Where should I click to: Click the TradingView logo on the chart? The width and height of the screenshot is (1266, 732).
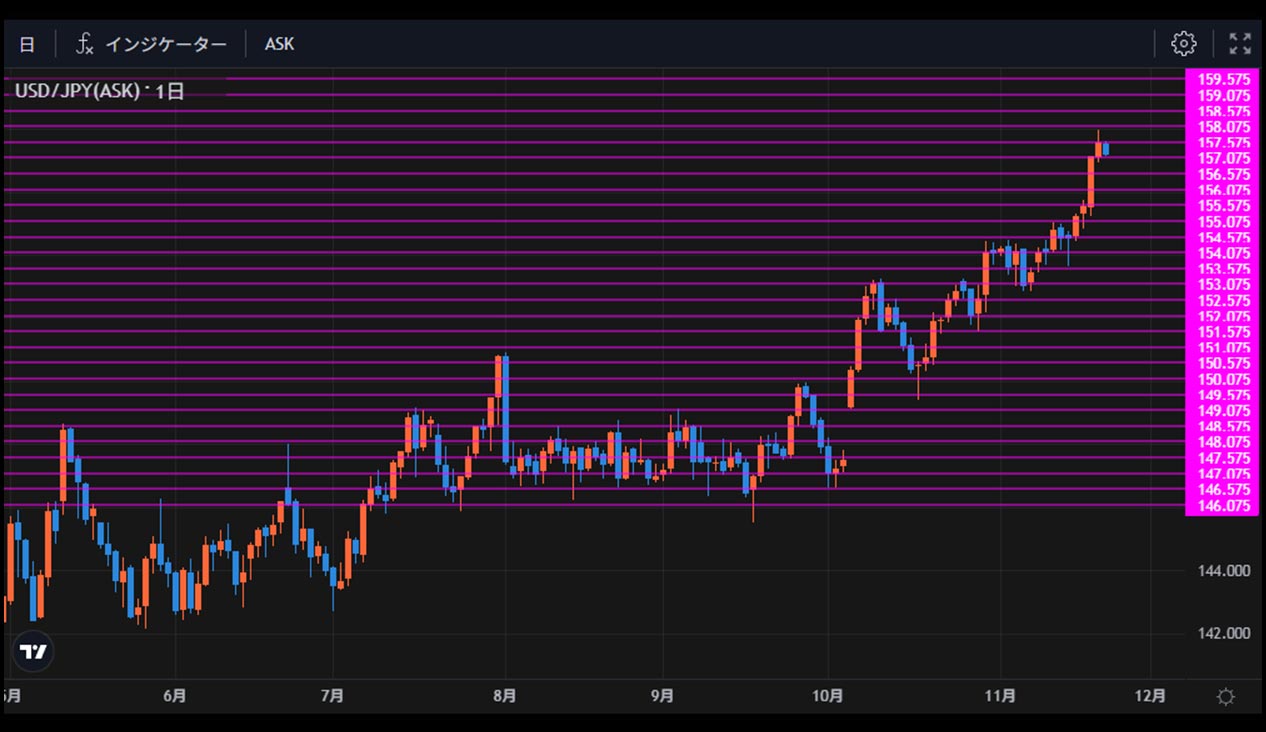(33, 651)
